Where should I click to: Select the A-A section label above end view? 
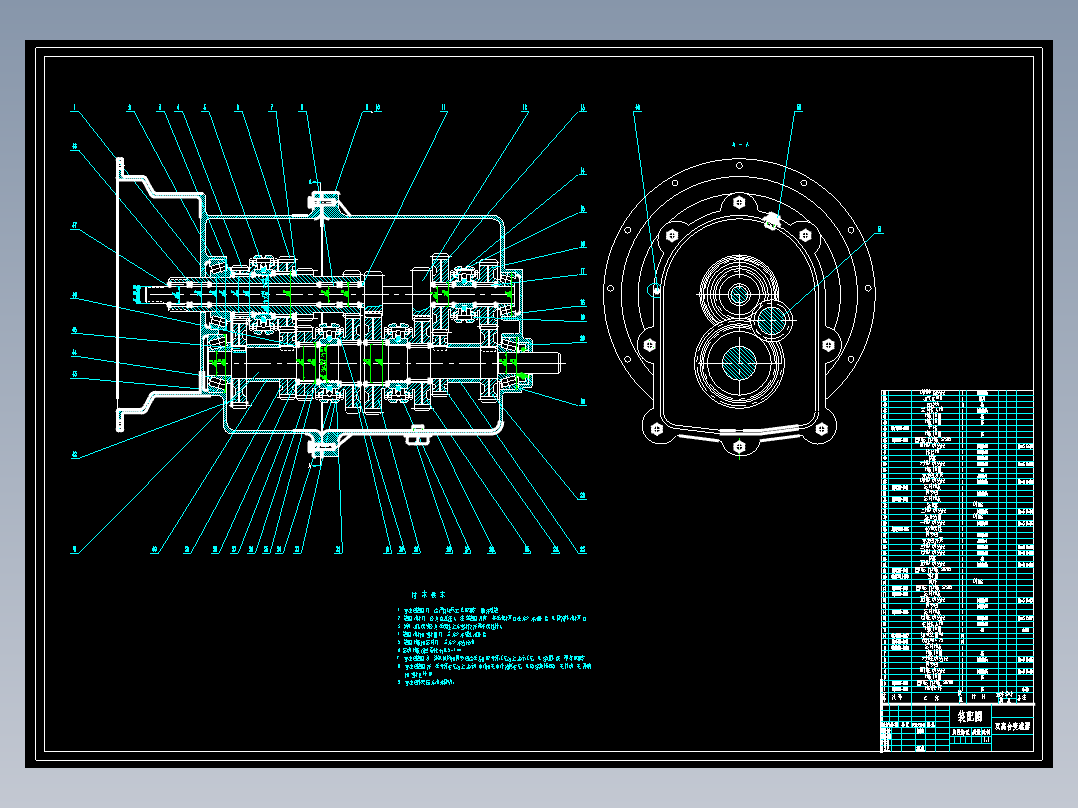[740, 145]
